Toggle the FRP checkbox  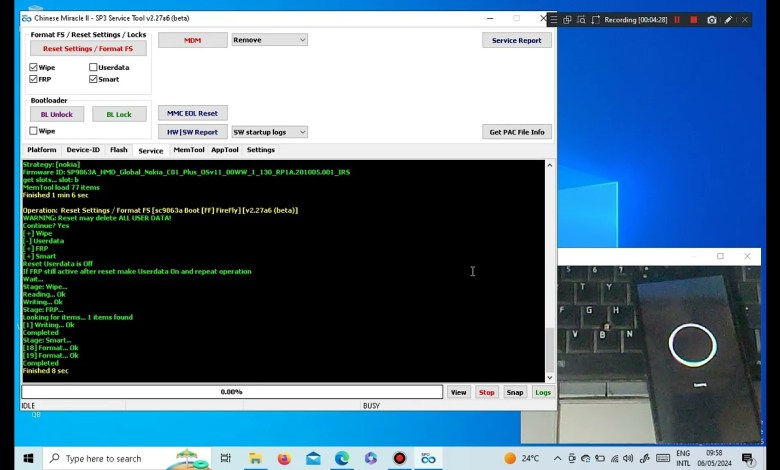tap(33, 79)
